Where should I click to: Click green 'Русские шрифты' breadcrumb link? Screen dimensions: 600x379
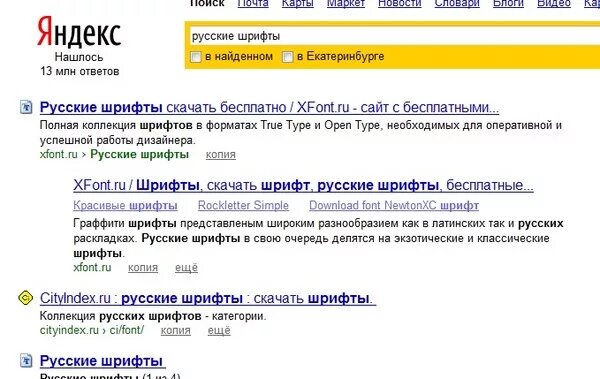[x=140, y=154]
